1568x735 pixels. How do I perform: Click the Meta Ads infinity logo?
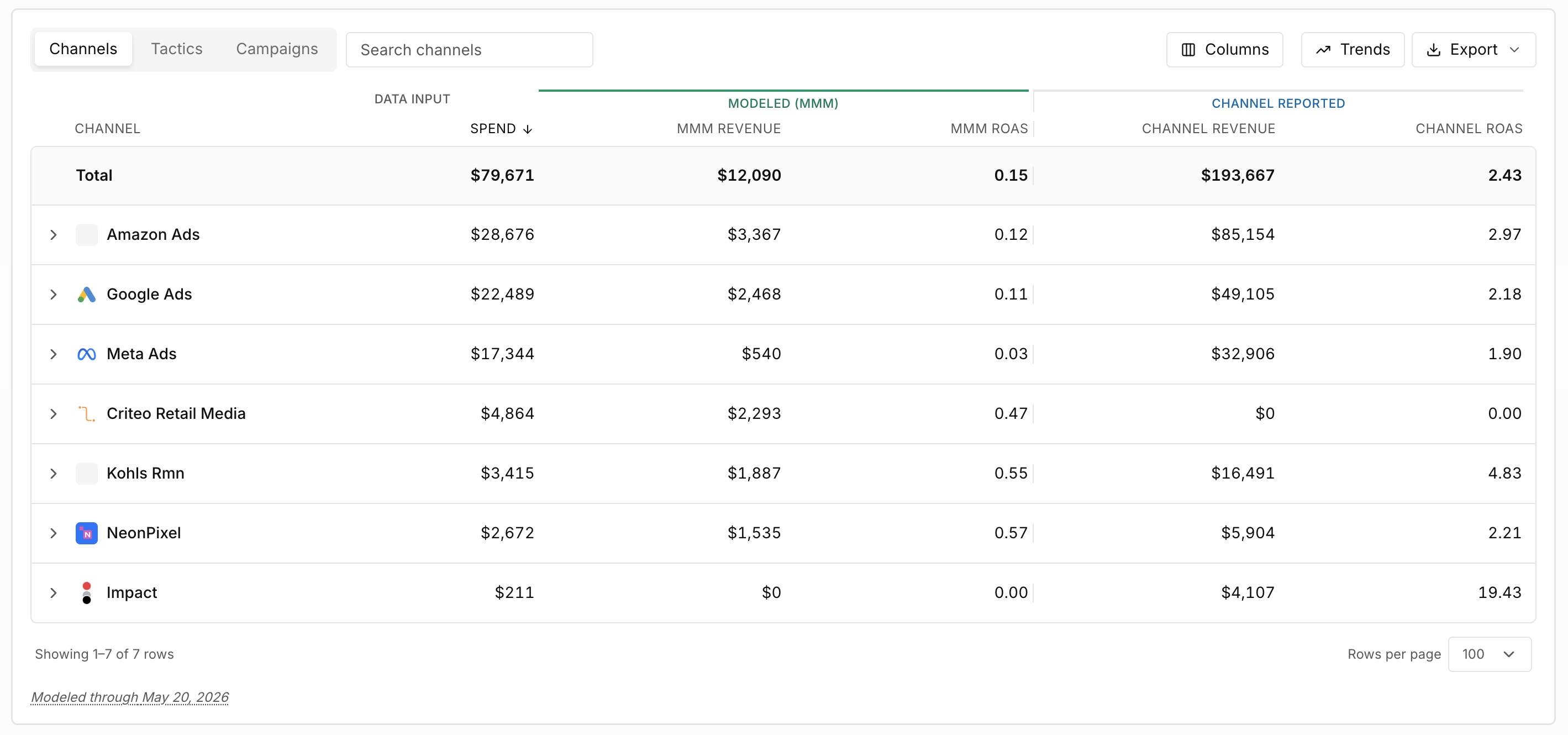[86, 354]
